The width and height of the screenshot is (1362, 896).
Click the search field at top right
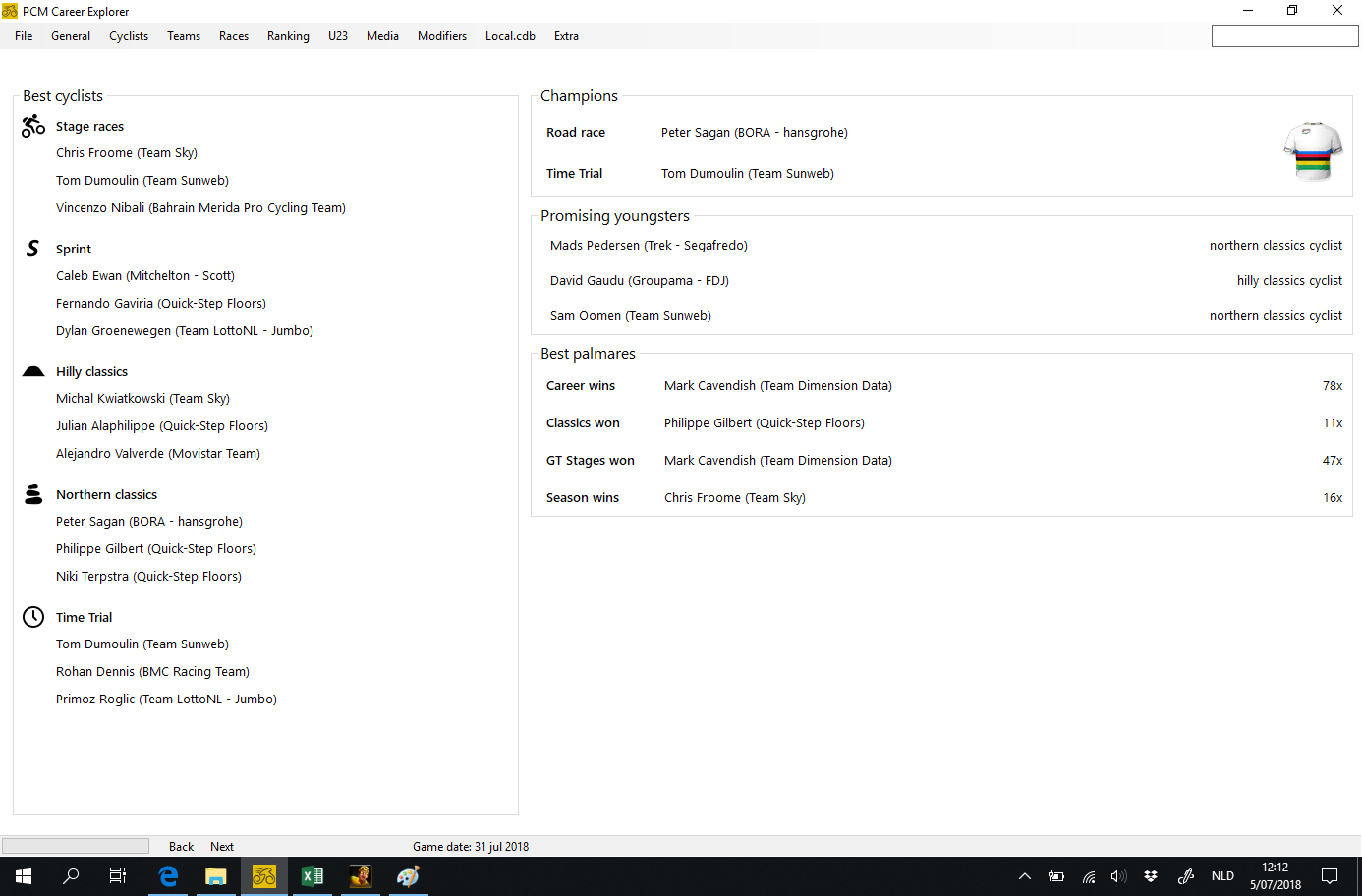pyautogui.click(x=1284, y=36)
